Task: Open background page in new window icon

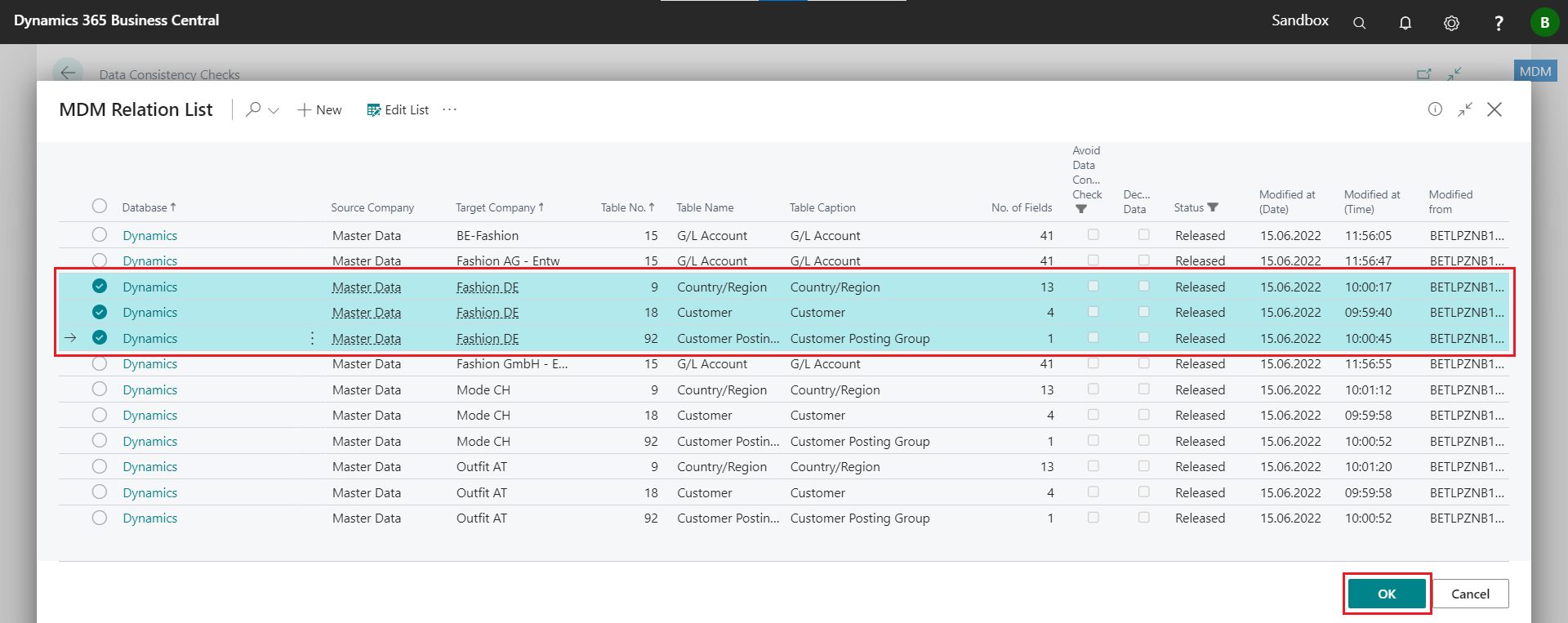Action: (x=1424, y=73)
